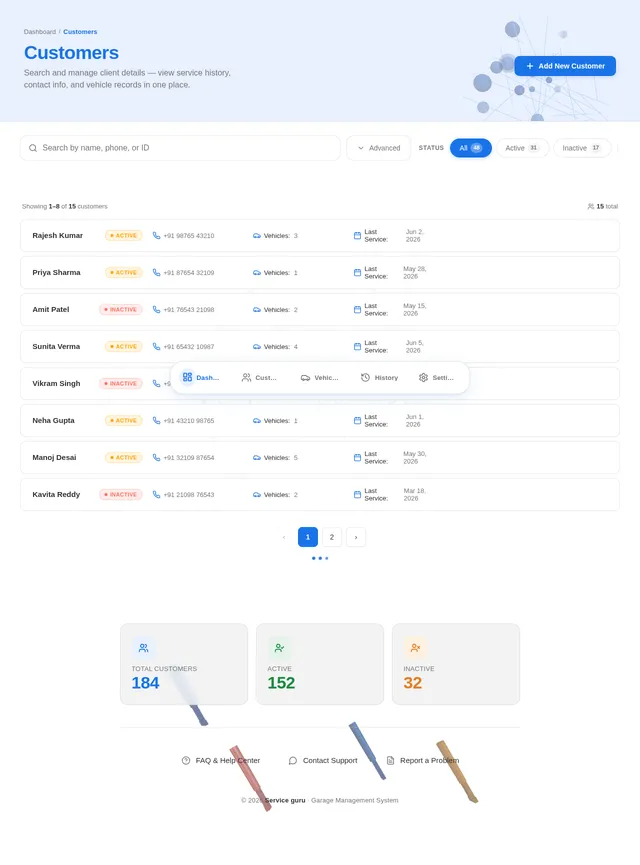Click the Customers breadcrumb
This screenshot has height=865, width=640.
[80, 32]
